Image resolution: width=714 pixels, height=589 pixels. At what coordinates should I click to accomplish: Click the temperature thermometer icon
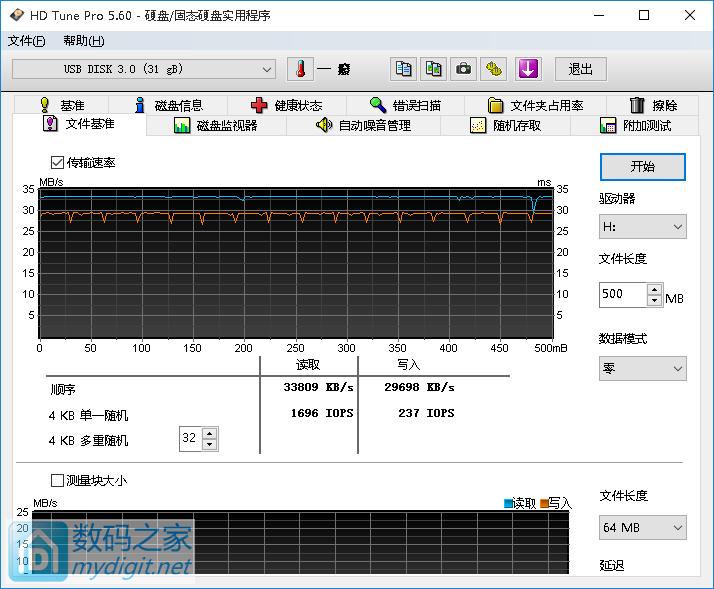(300, 69)
